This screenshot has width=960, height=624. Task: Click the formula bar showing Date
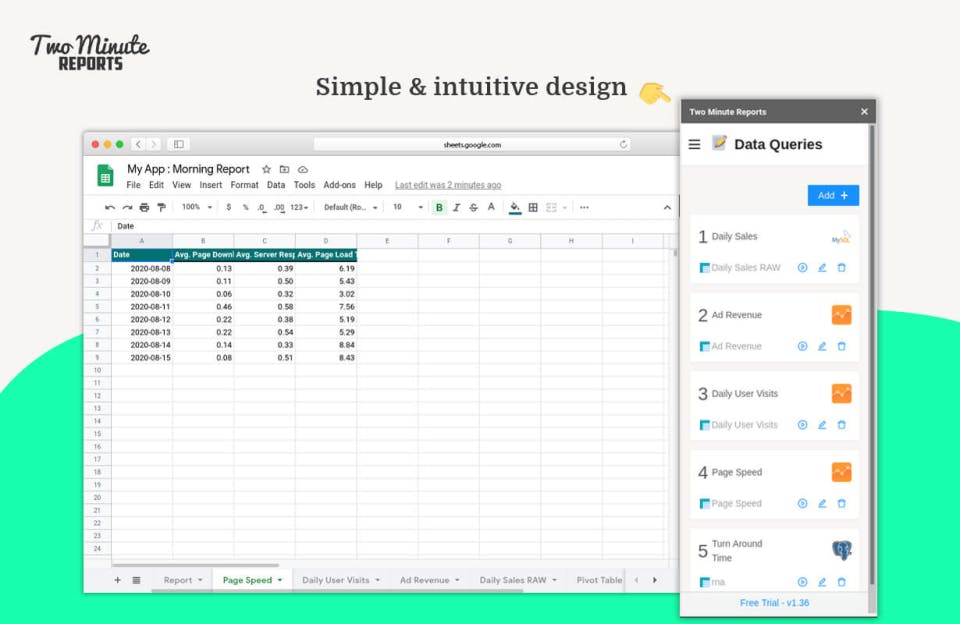394,226
